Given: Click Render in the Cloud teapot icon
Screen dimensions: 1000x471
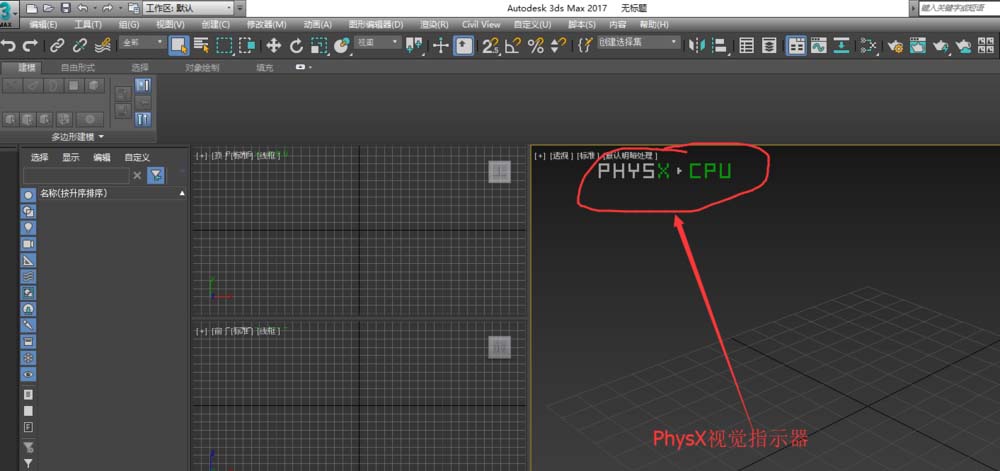Looking at the screenshot, I should point(964,45).
